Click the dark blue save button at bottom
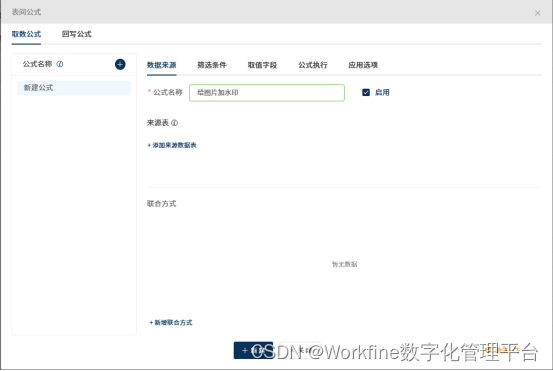This screenshot has height=371, width=553. 253,350
